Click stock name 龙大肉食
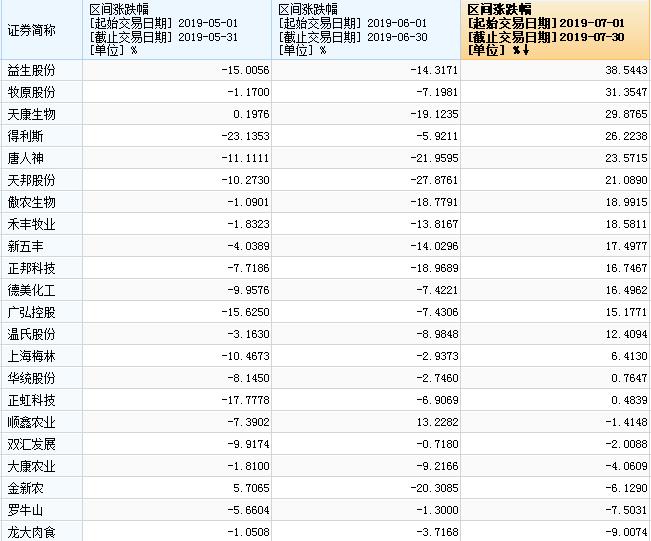 coord(32,532)
